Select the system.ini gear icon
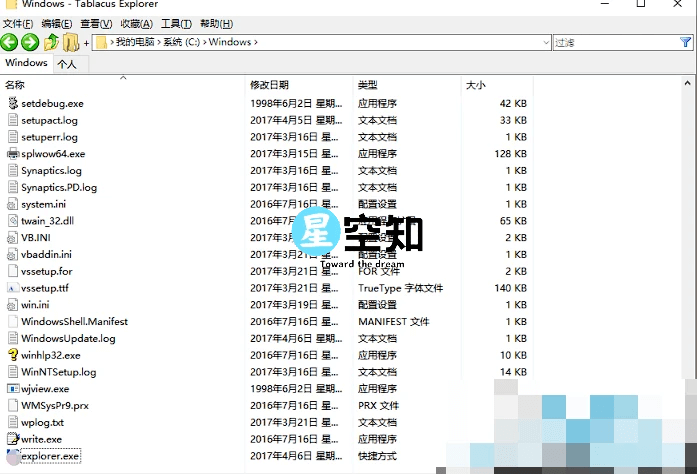The height and width of the screenshot is (474, 697). pyautogui.click(x=13, y=204)
